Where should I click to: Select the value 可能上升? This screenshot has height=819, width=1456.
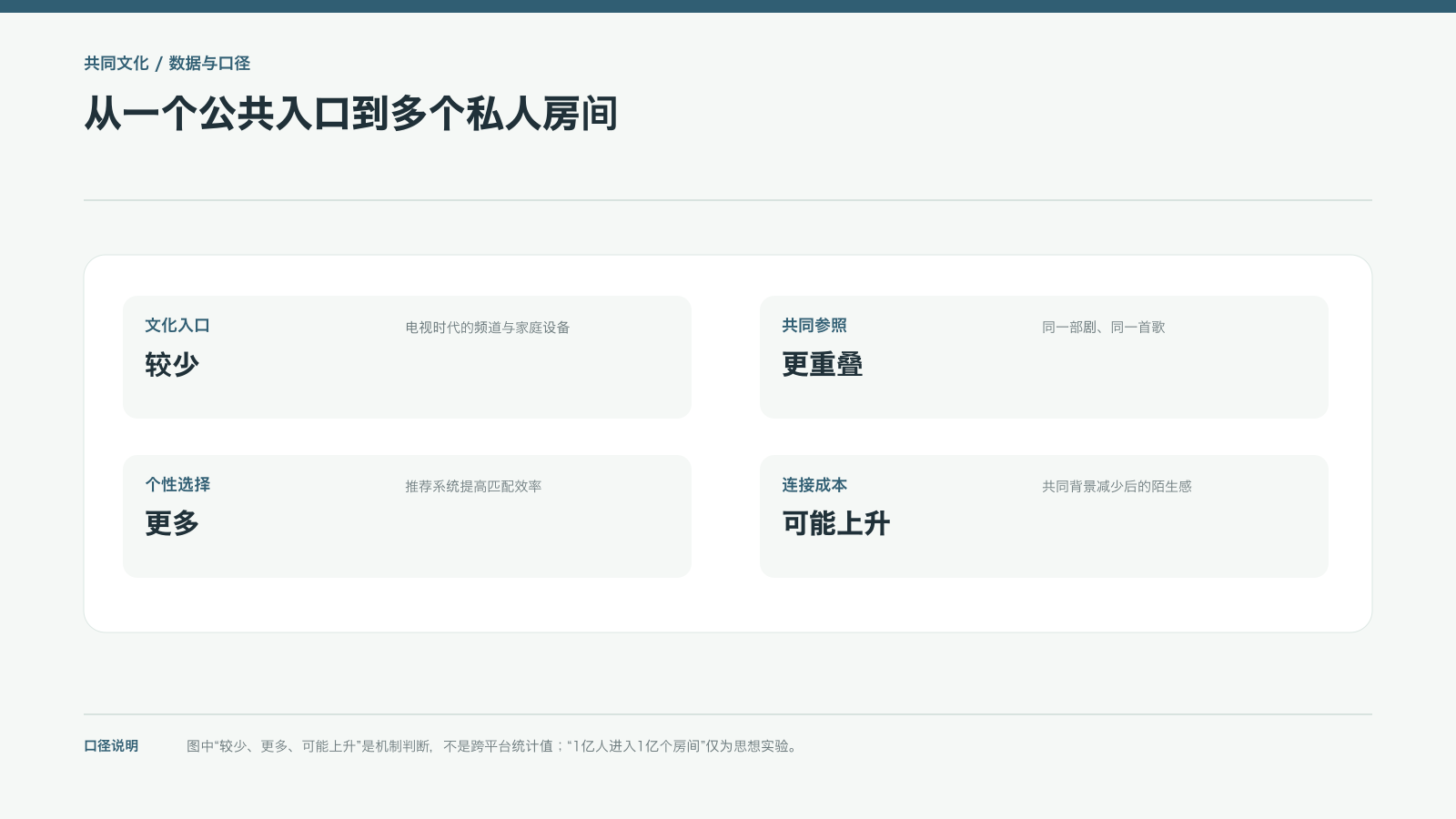pos(836,523)
